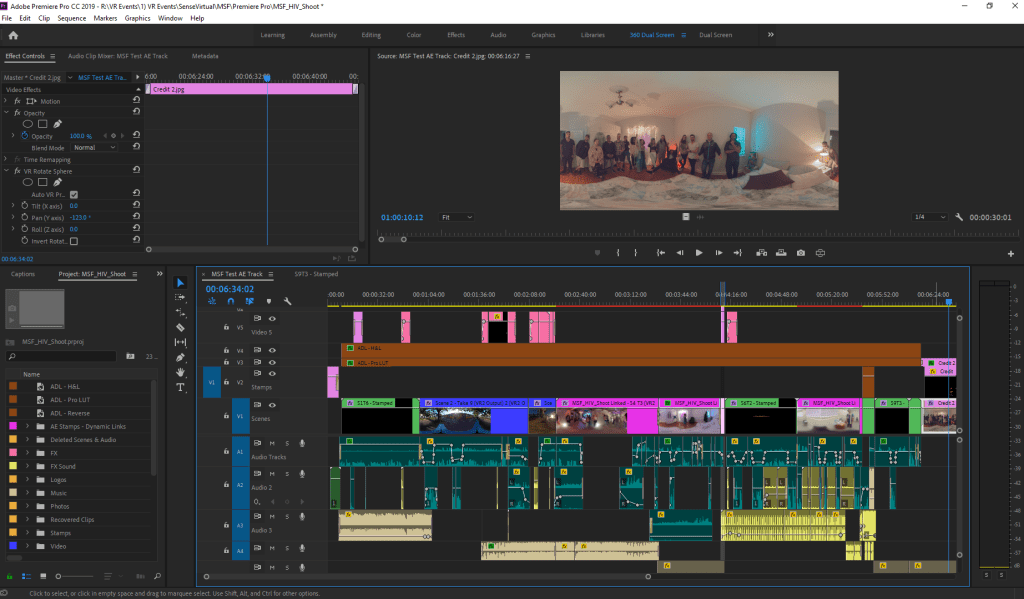Open timeline display settings wrench
Screen dimensions: 1024x599
click(287, 300)
